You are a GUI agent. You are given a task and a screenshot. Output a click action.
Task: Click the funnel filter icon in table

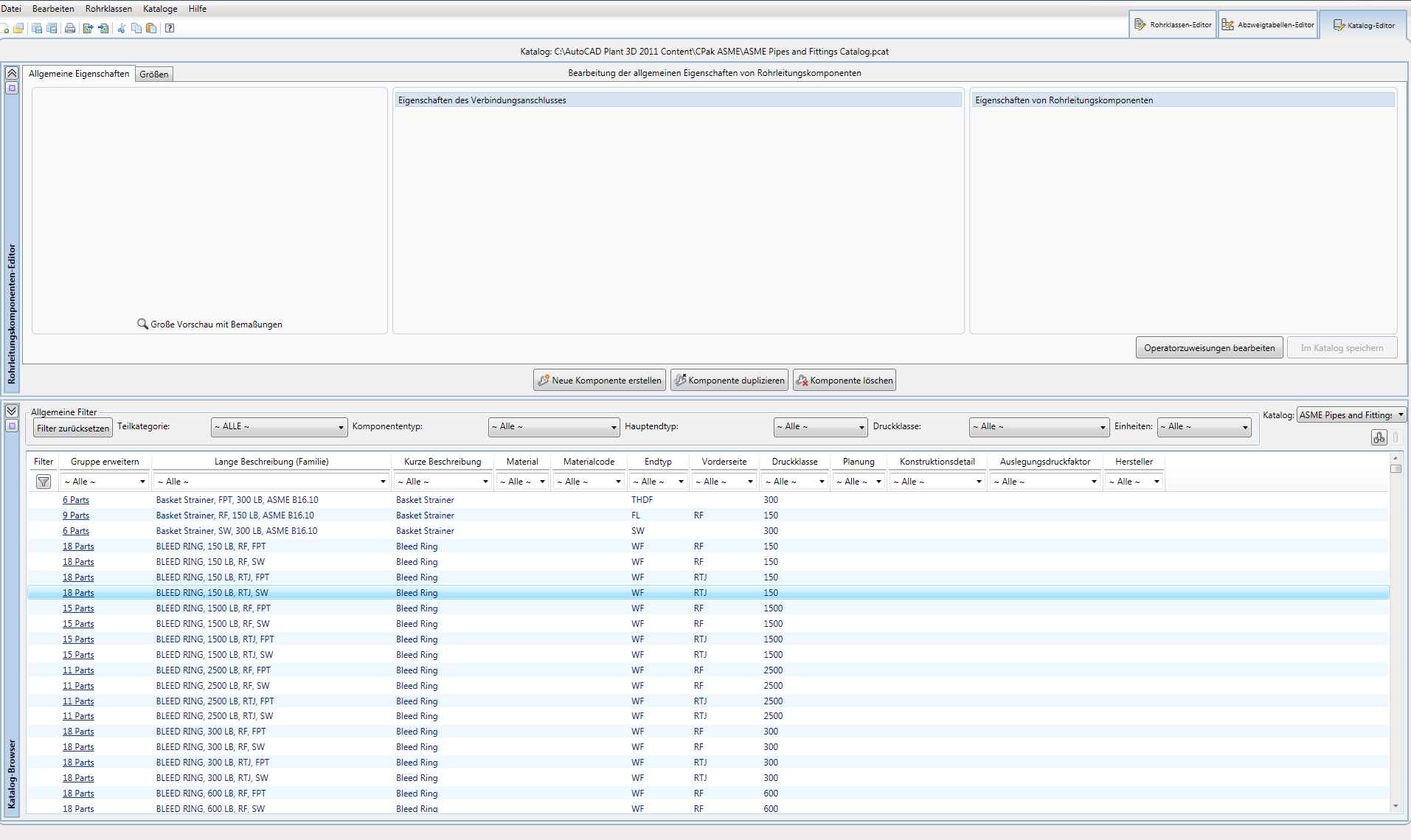click(44, 482)
